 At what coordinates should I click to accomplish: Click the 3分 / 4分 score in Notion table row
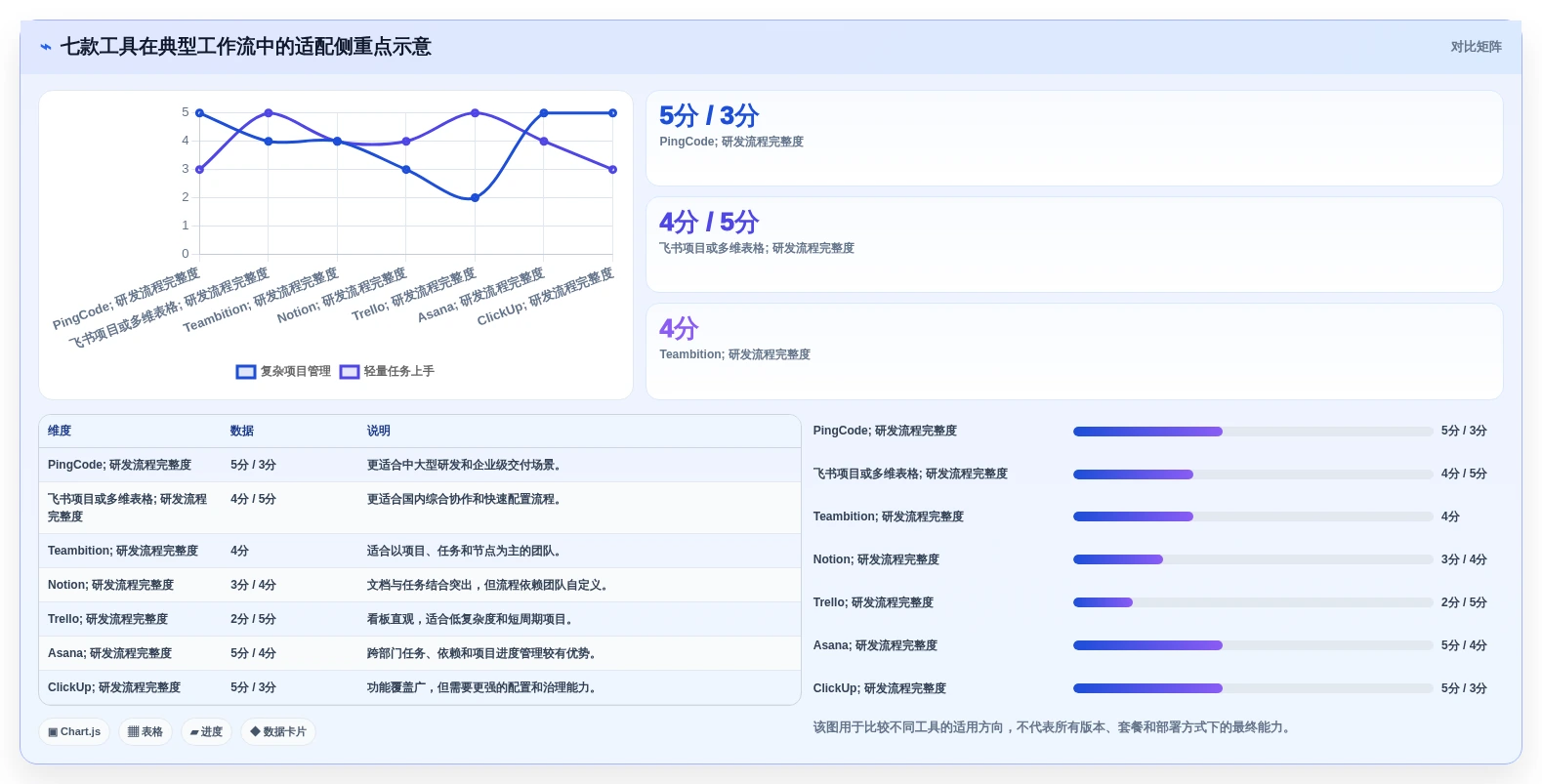click(253, 586)
